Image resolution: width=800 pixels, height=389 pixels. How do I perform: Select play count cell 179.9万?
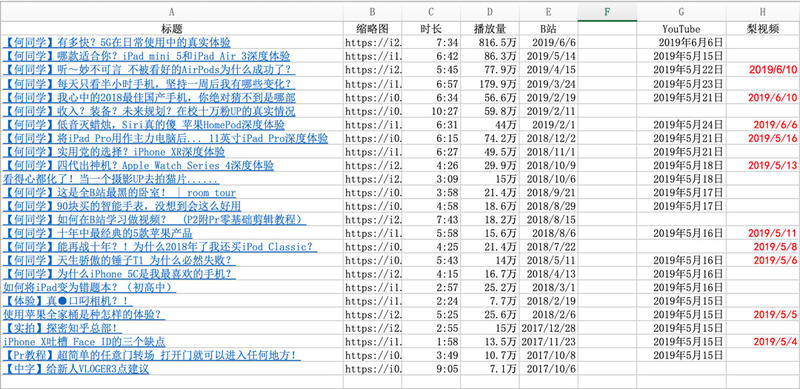490,84
